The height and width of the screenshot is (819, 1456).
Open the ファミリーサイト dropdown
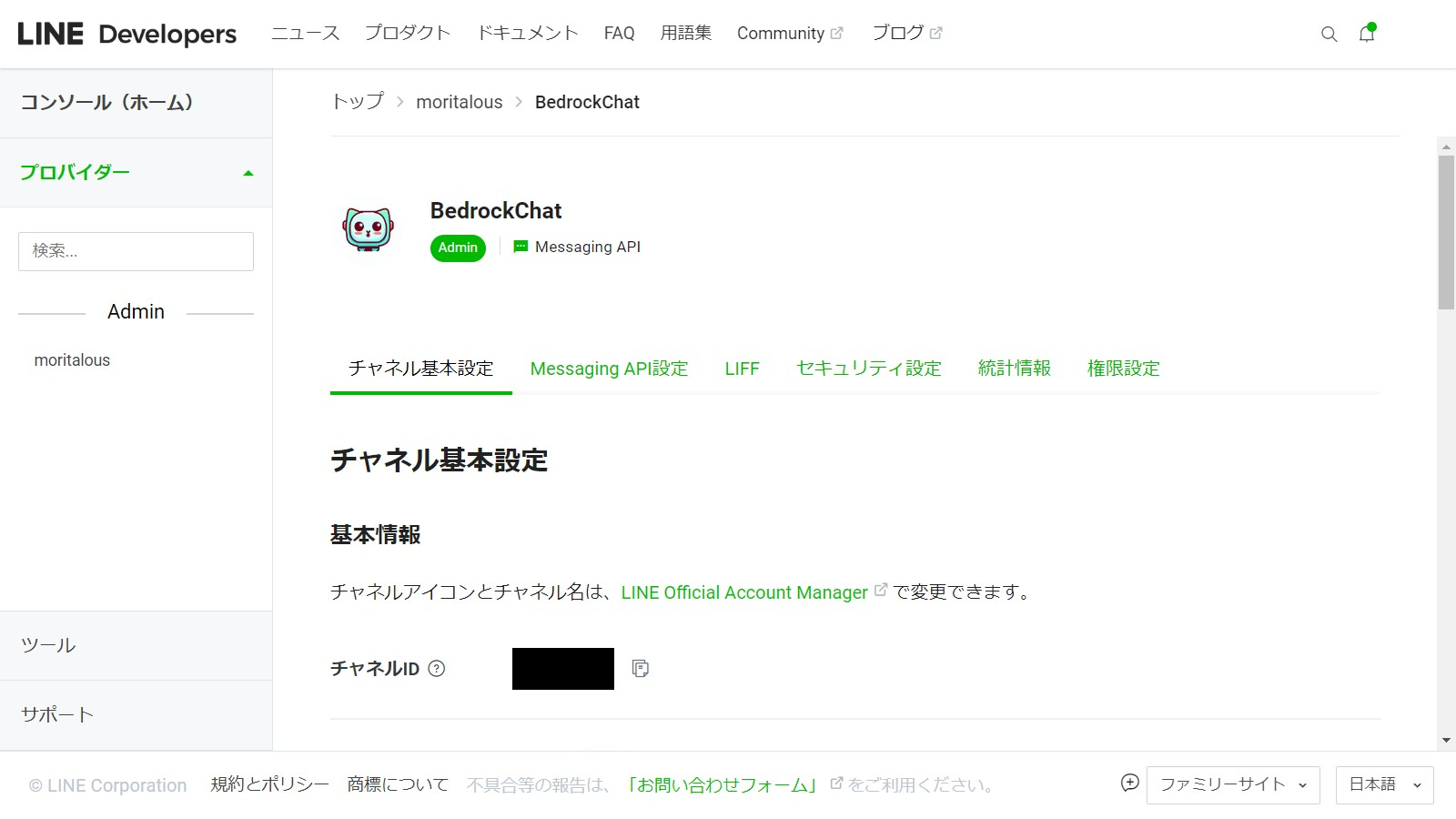point(1233,784)
